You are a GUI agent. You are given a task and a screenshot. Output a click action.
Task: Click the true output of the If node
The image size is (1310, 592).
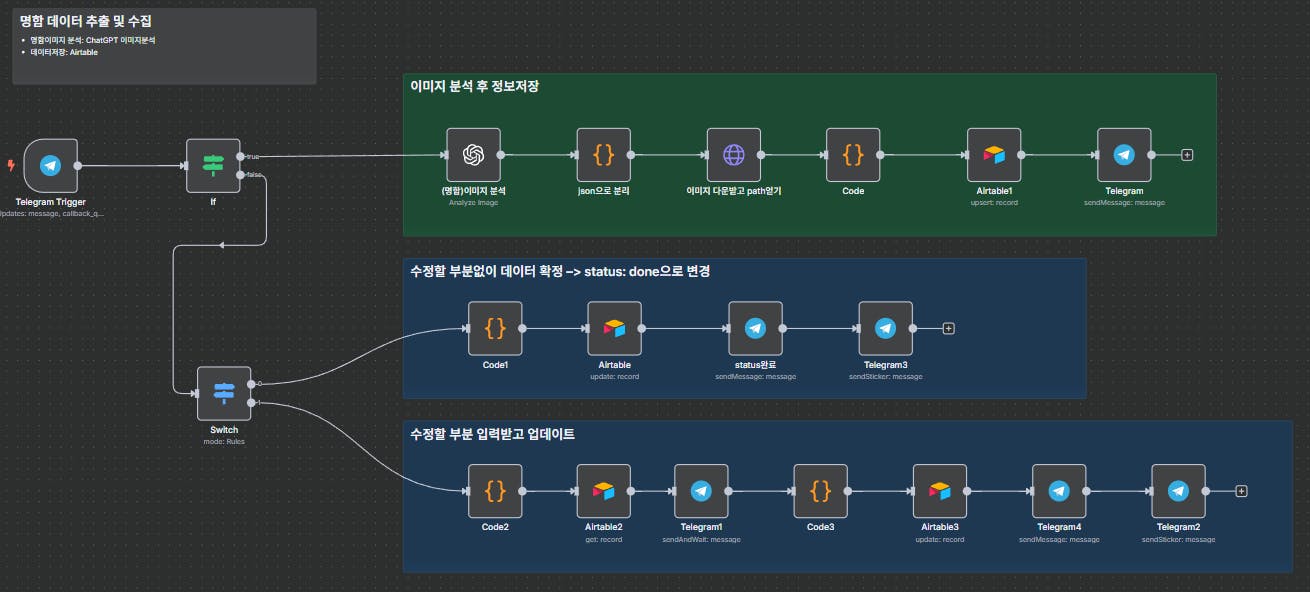click(240, 156)
